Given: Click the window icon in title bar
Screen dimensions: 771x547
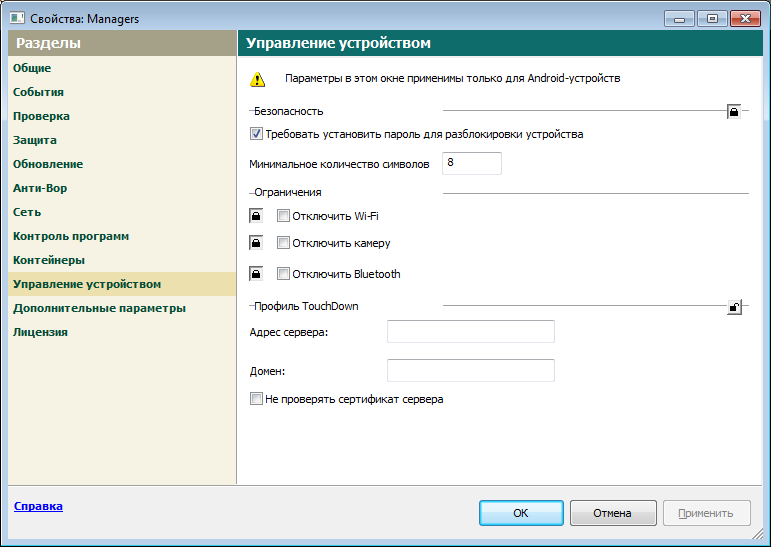Looking at the screenshot, I should click(x=17, y=18).
